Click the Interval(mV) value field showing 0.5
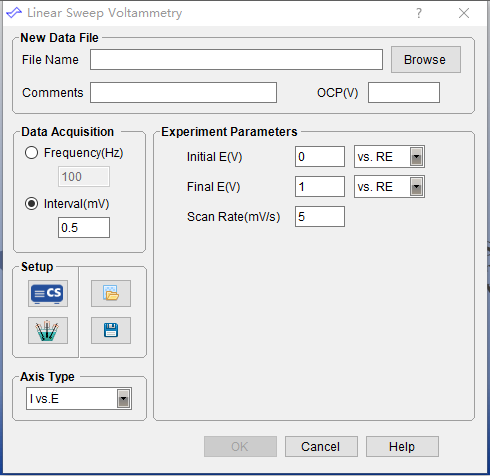Image resolution: width=490 pixels, height=476 pixels. [x=84, y=228]
